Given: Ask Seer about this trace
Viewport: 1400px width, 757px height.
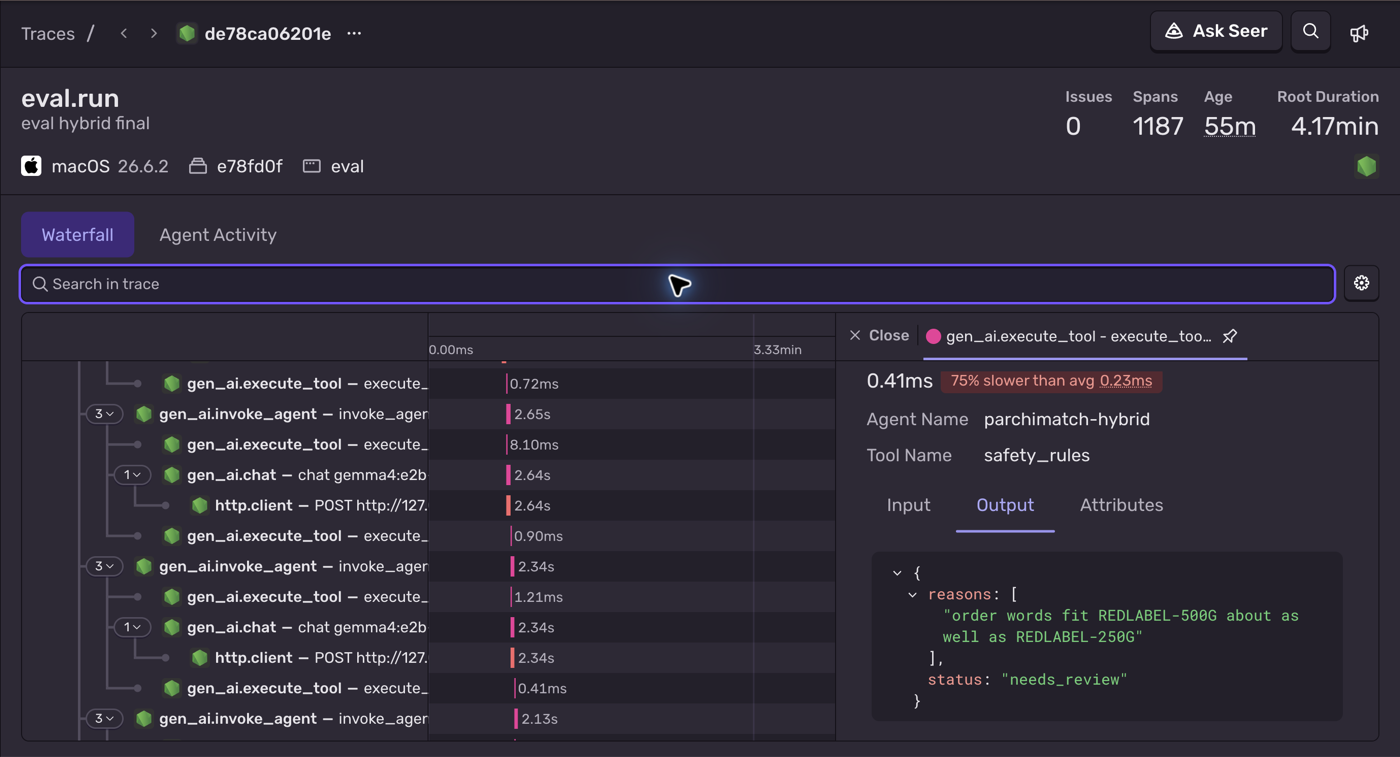Looking at the screenshot, I should click(x=1216, y=32).
